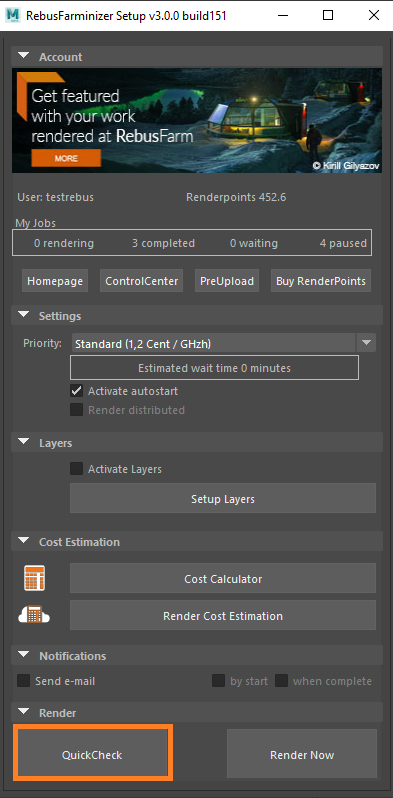Open the Cost Calculator

pos(223,578)
